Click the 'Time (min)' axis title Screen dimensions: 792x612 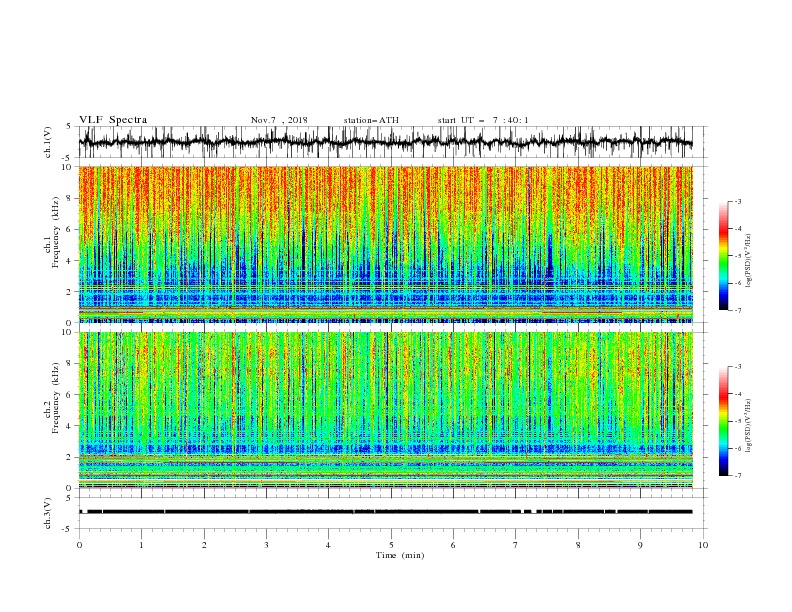(400, 555)
